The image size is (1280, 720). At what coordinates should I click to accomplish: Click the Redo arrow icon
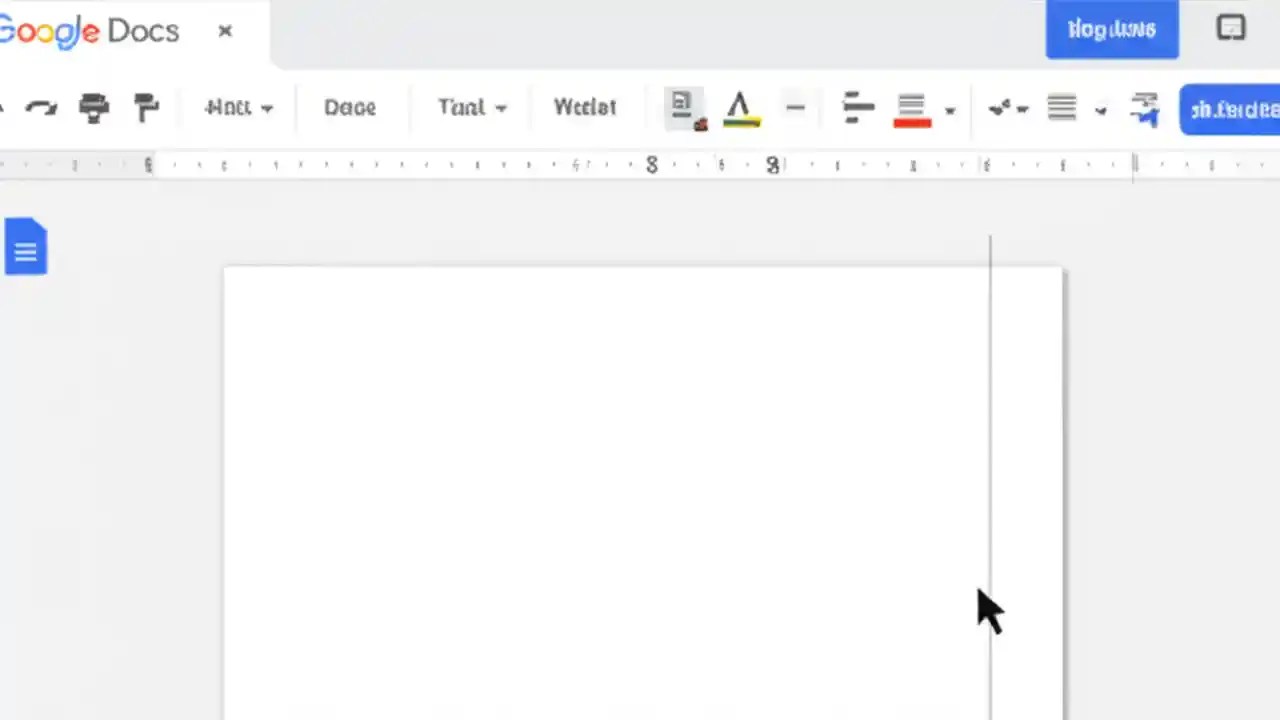click(40, 108)
